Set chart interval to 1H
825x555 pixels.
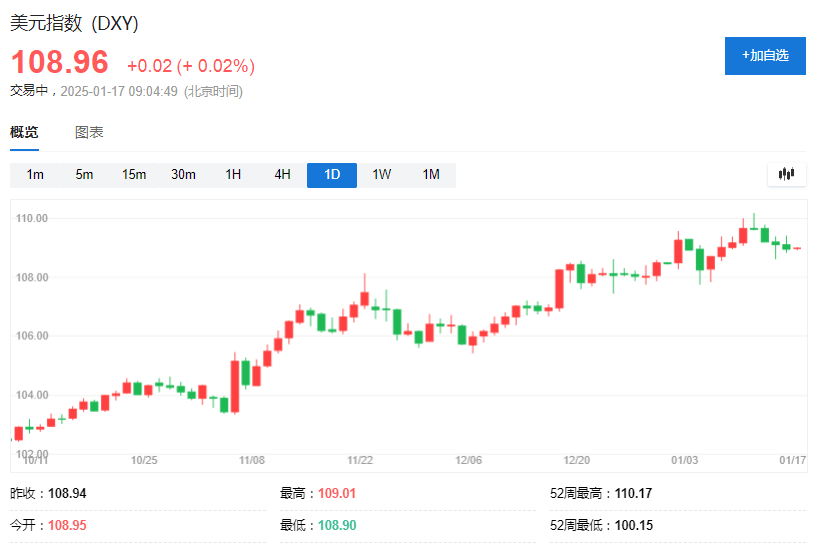click(233, 175)
